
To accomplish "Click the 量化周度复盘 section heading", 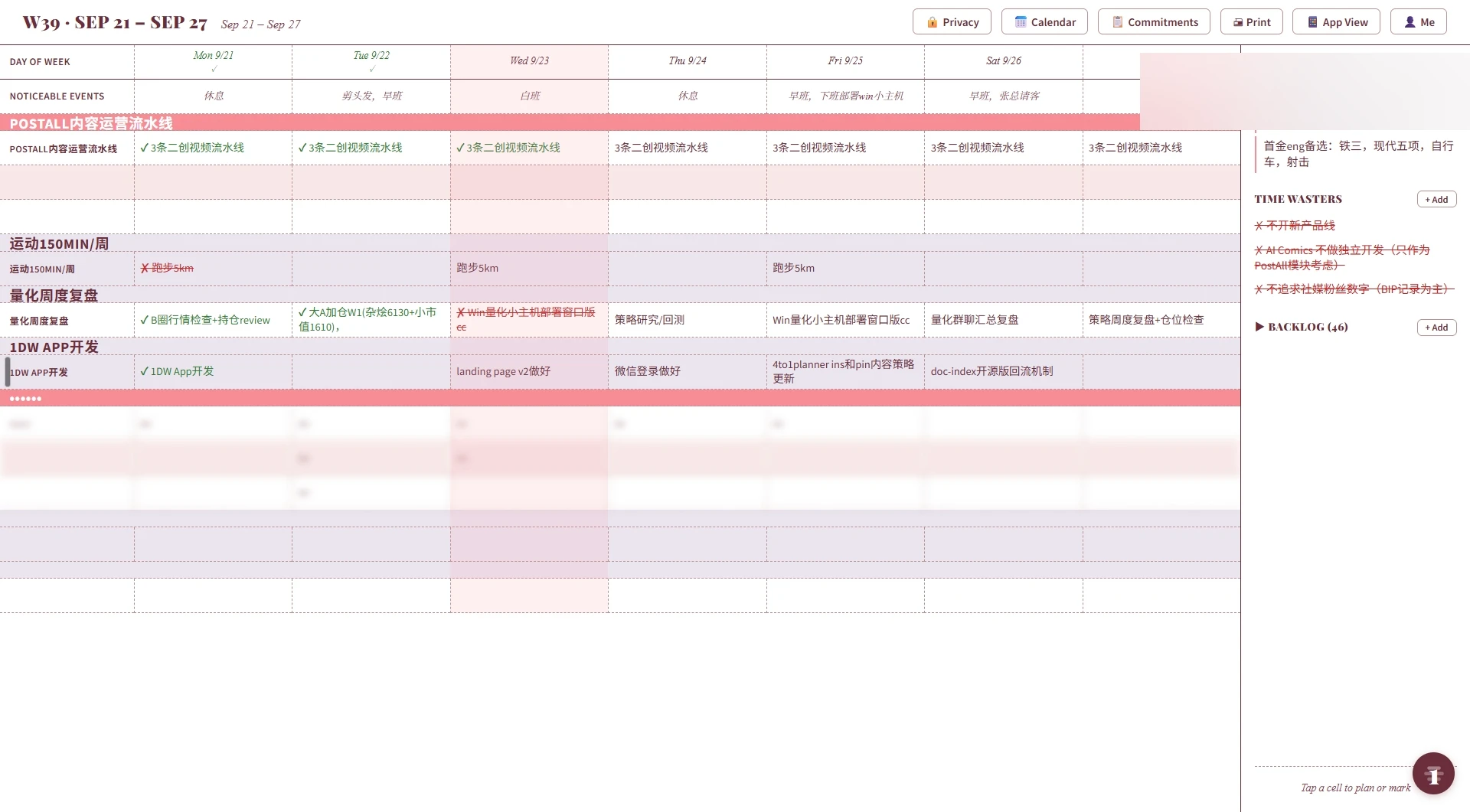I will click(54, 295).
